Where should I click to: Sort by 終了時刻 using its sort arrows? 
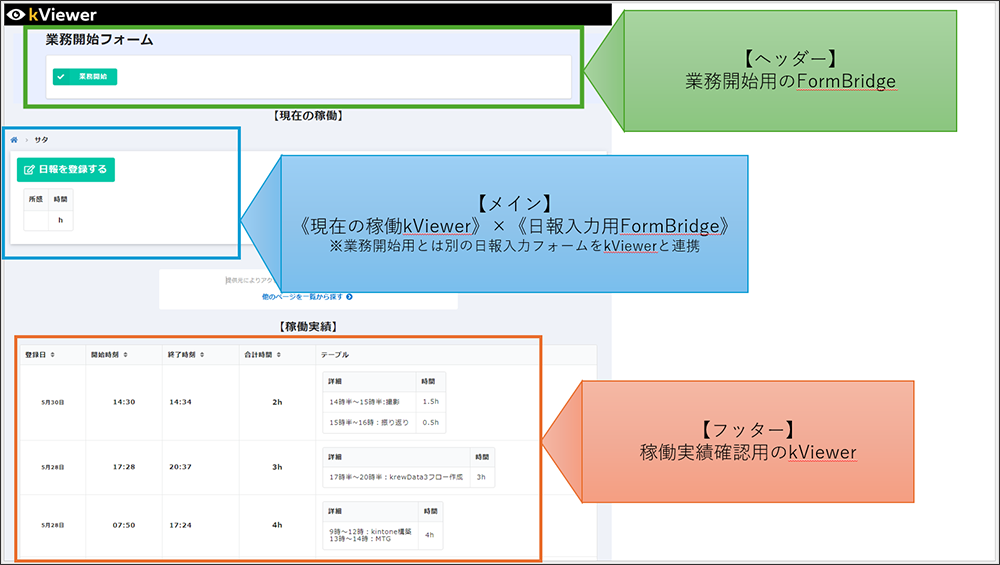click(202, 355)
